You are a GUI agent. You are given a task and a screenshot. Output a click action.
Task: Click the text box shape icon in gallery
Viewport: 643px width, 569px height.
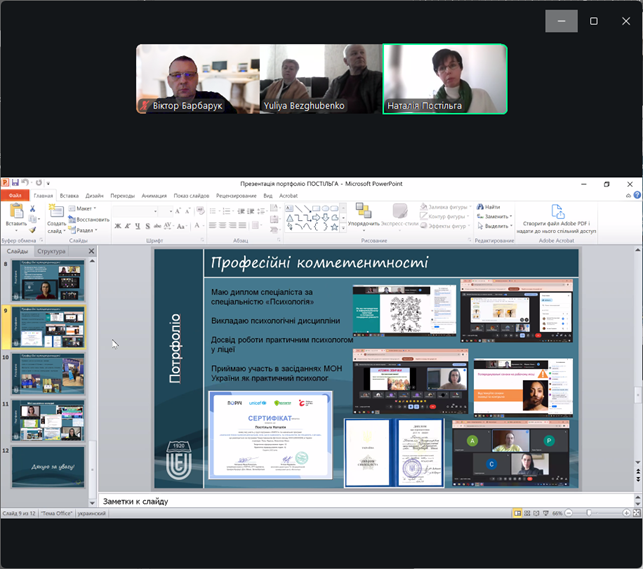(x=289, y=209)
